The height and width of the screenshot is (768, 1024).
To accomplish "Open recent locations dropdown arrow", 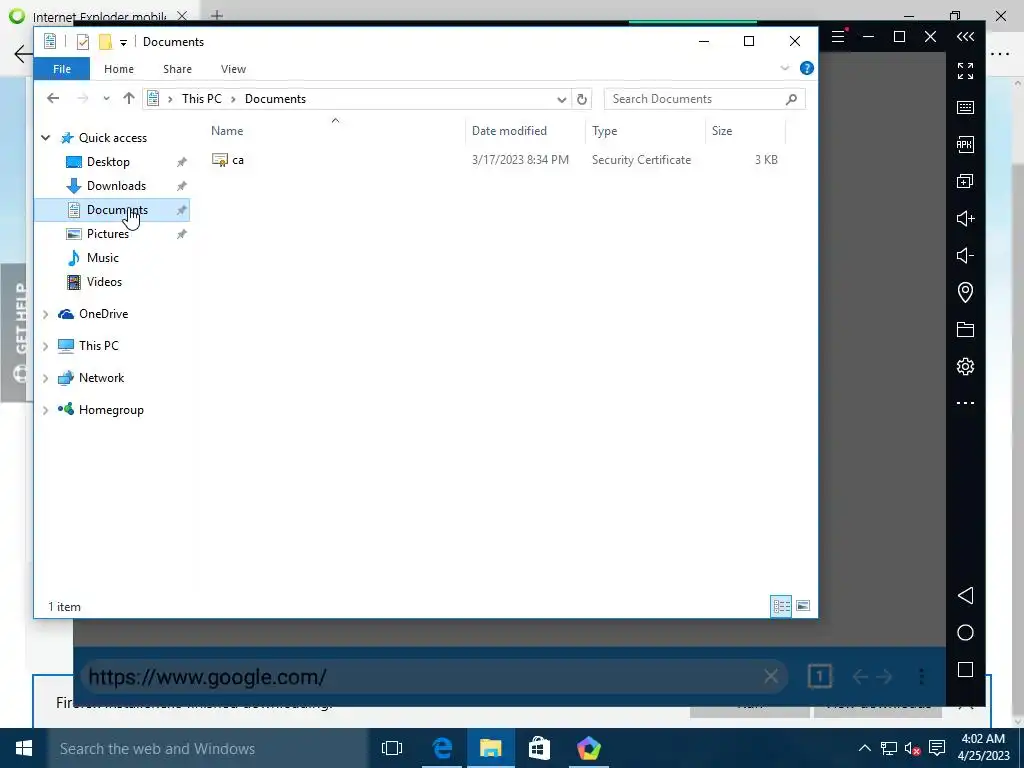I will pyautogui.click(x=106, y=99).
